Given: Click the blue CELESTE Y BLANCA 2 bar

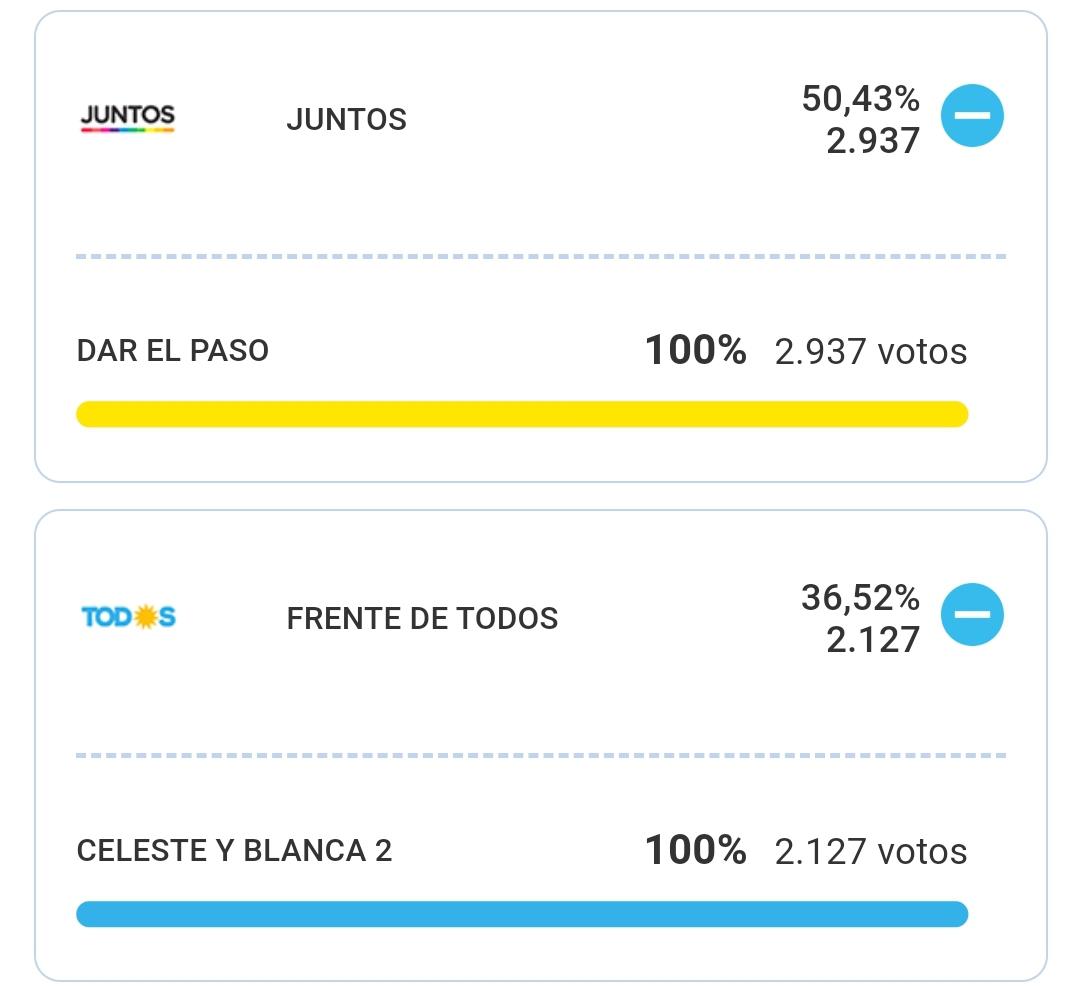Looking at the screenshot, I should (522, 914).
